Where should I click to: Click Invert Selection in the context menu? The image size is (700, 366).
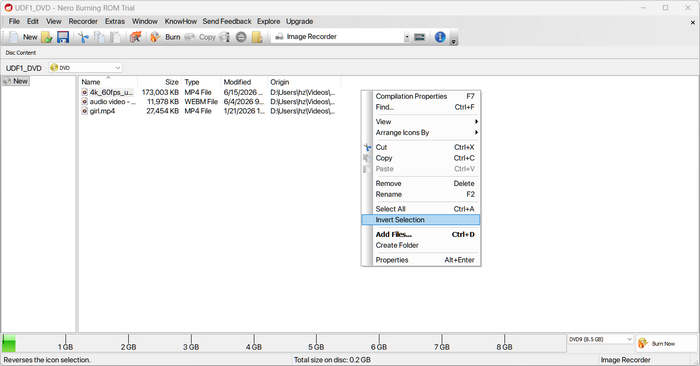(x=421, y=220)
